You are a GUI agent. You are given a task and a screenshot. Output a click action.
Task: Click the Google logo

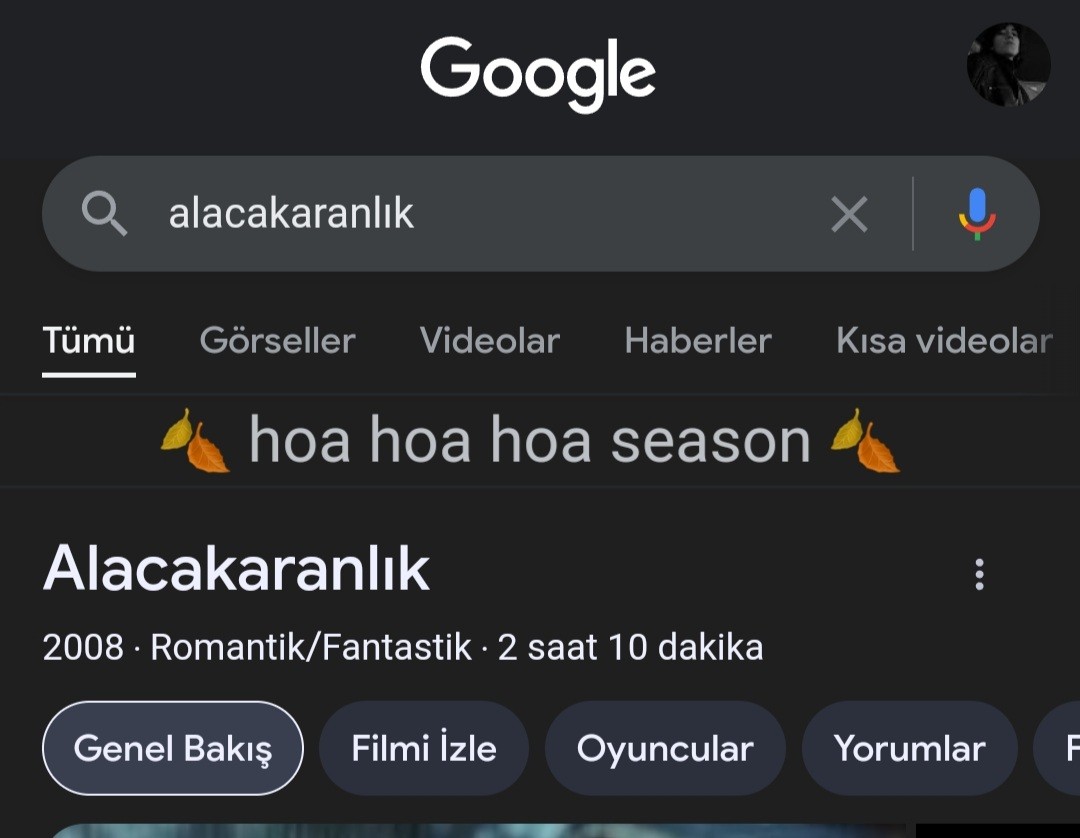click(538, 74)
